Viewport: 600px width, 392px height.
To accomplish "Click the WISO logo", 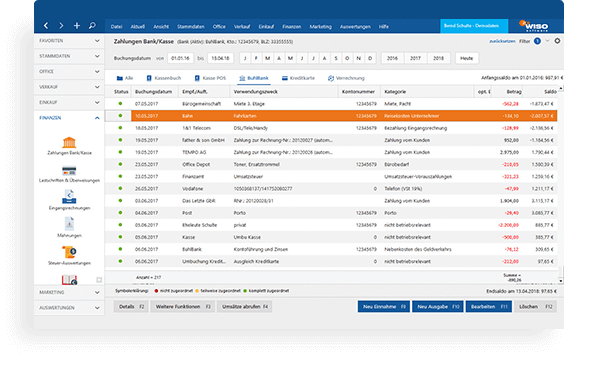I will [534, 26].
